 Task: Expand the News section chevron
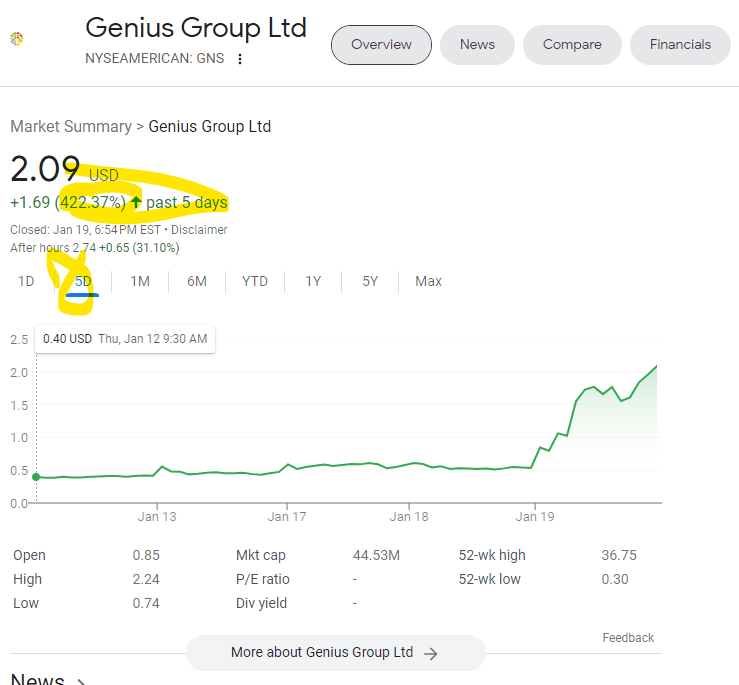pos(82,681)
